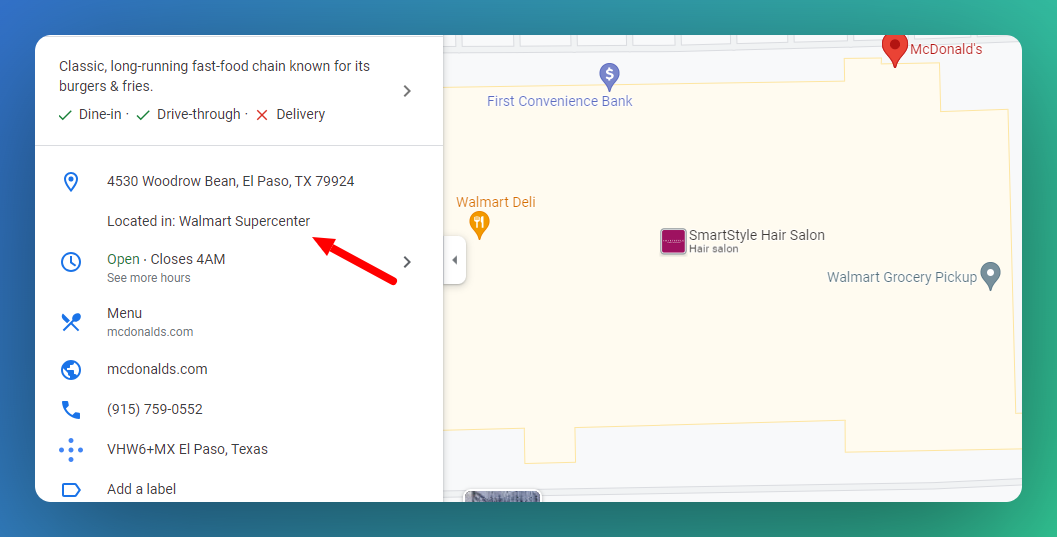Click the fast-food chain description text

click(x=214, y=76)
